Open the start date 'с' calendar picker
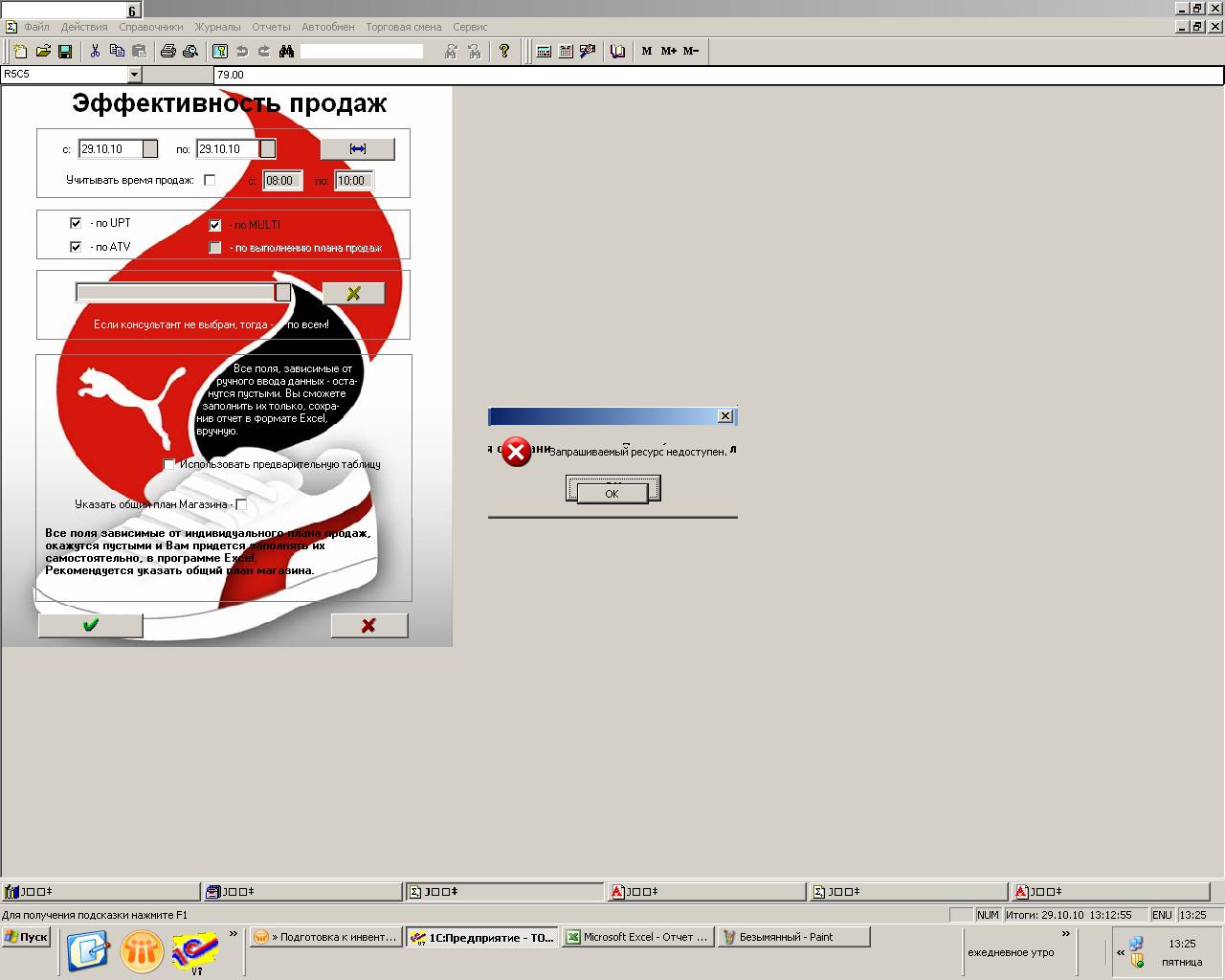1225x980 pixels. pyautogui.click(x=150, y=149)
